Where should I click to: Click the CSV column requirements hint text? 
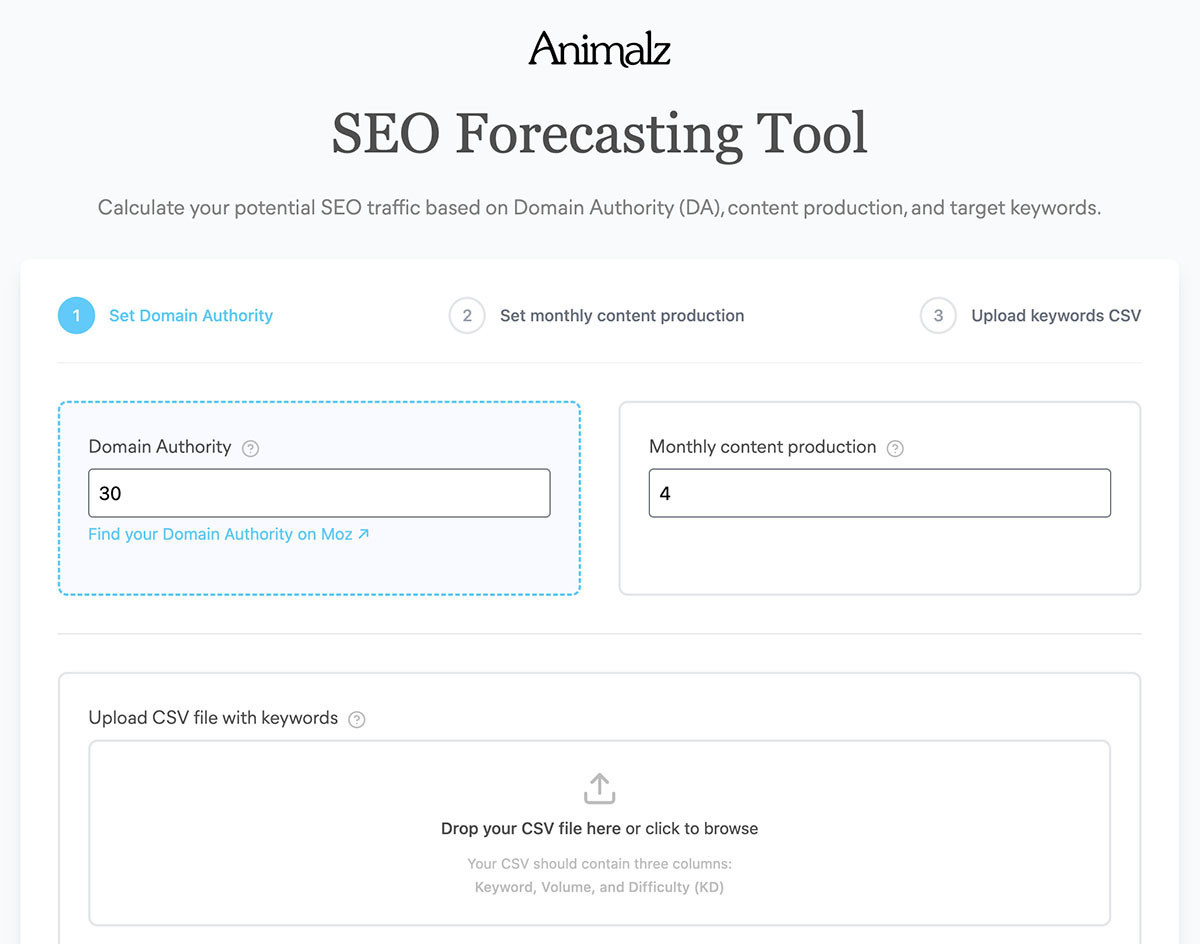tap(599, 875)
